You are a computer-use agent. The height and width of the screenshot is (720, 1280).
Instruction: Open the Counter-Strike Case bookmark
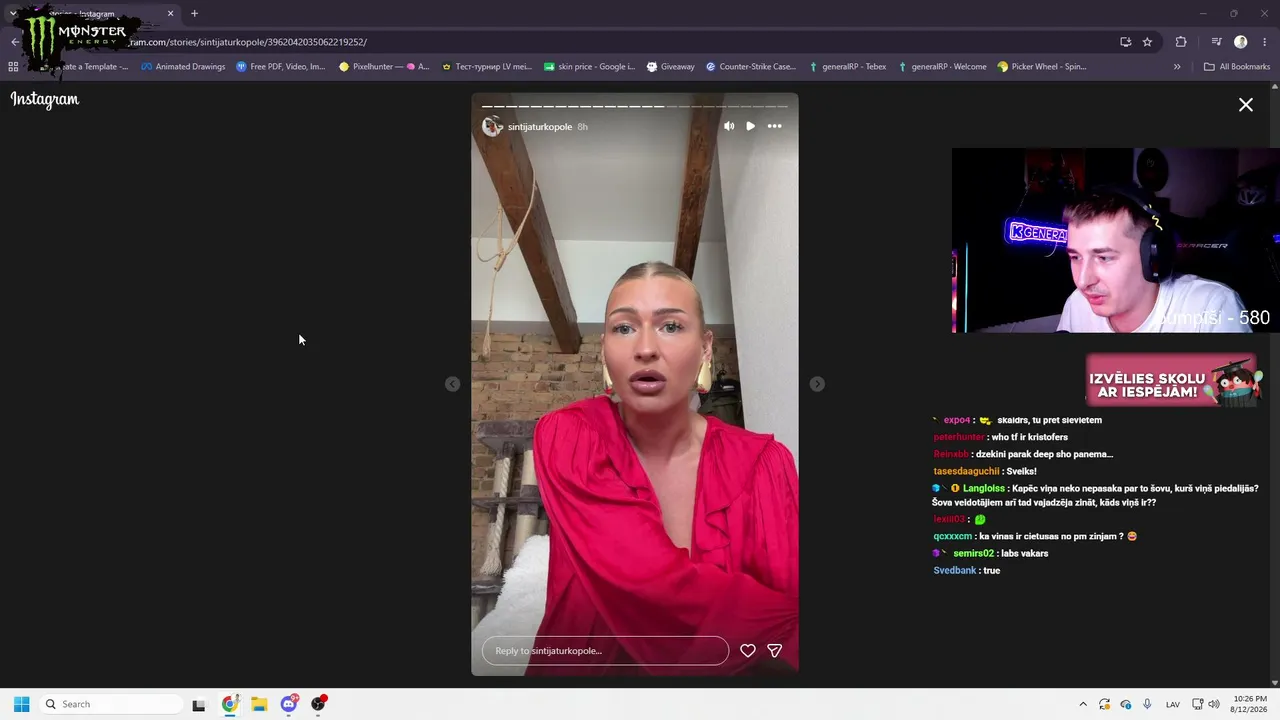(751, 67)
